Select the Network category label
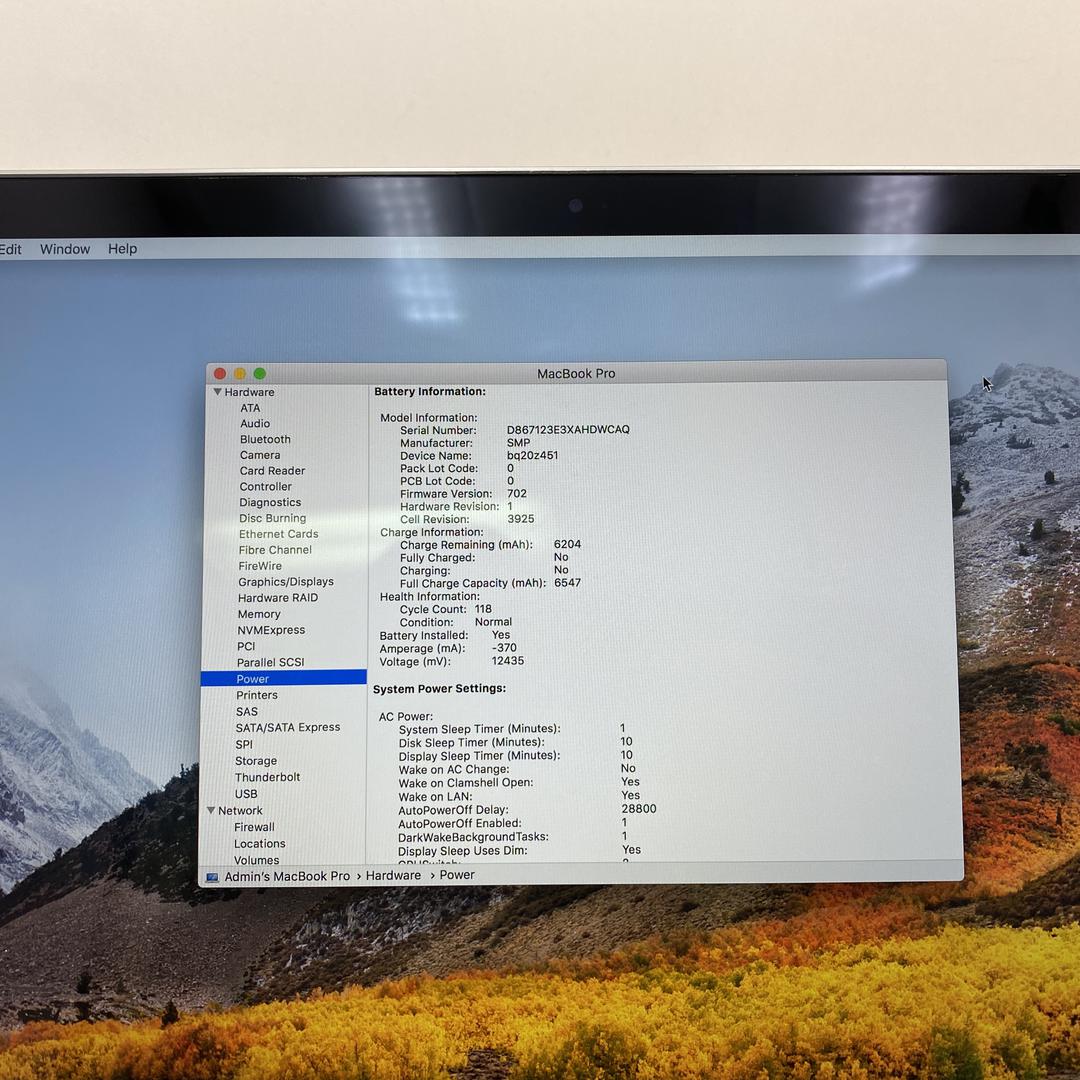1080x1080 pixels. pyautogui.click(x=240, y=811)
